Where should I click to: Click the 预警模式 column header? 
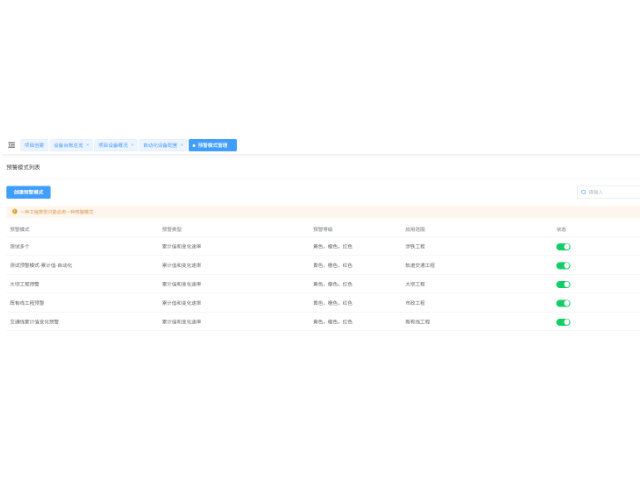point(20,229)
